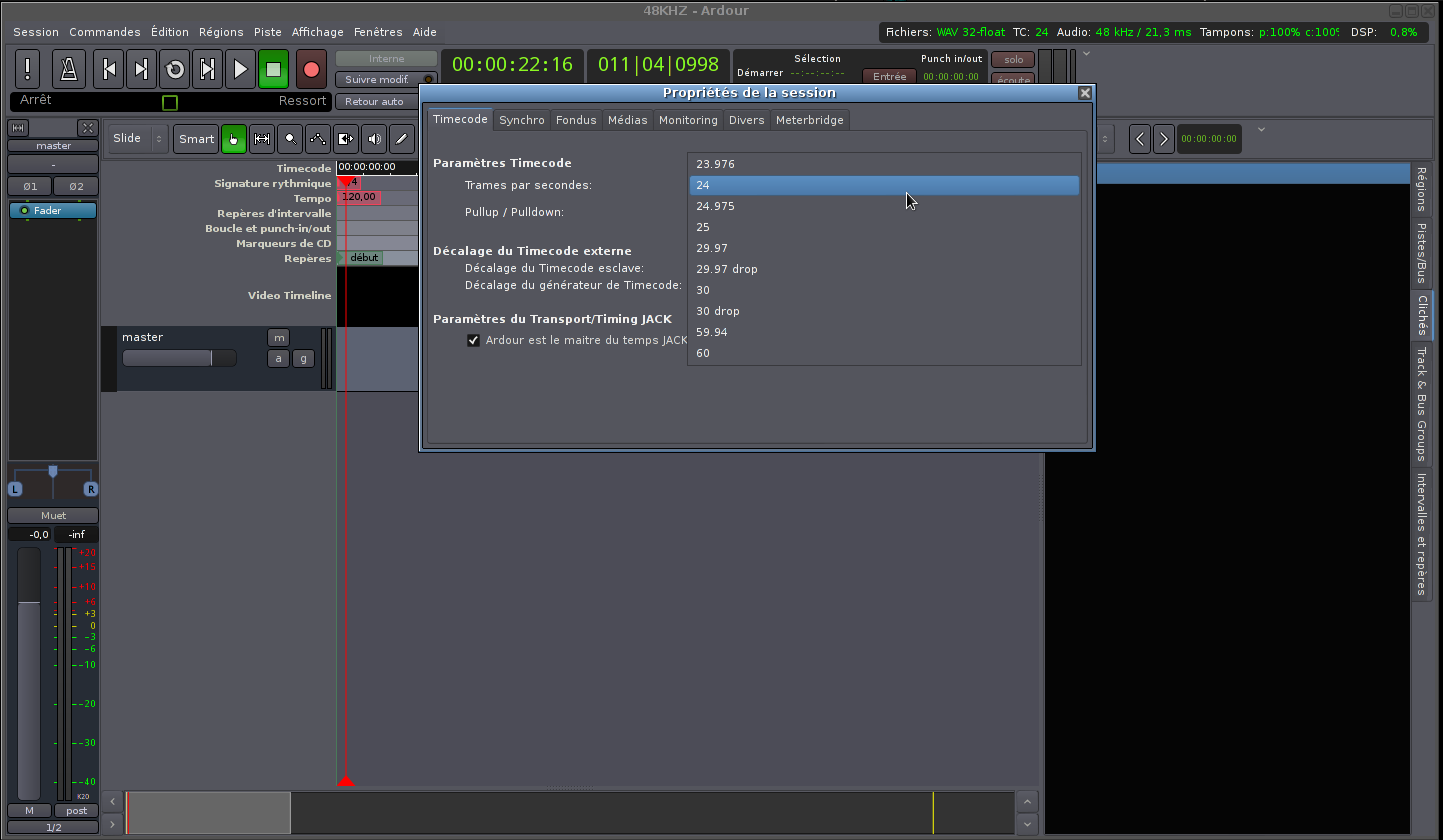Screen dimensions: 1443x840
Task: Choose 25 frames per second
Action: coord(884,227)
